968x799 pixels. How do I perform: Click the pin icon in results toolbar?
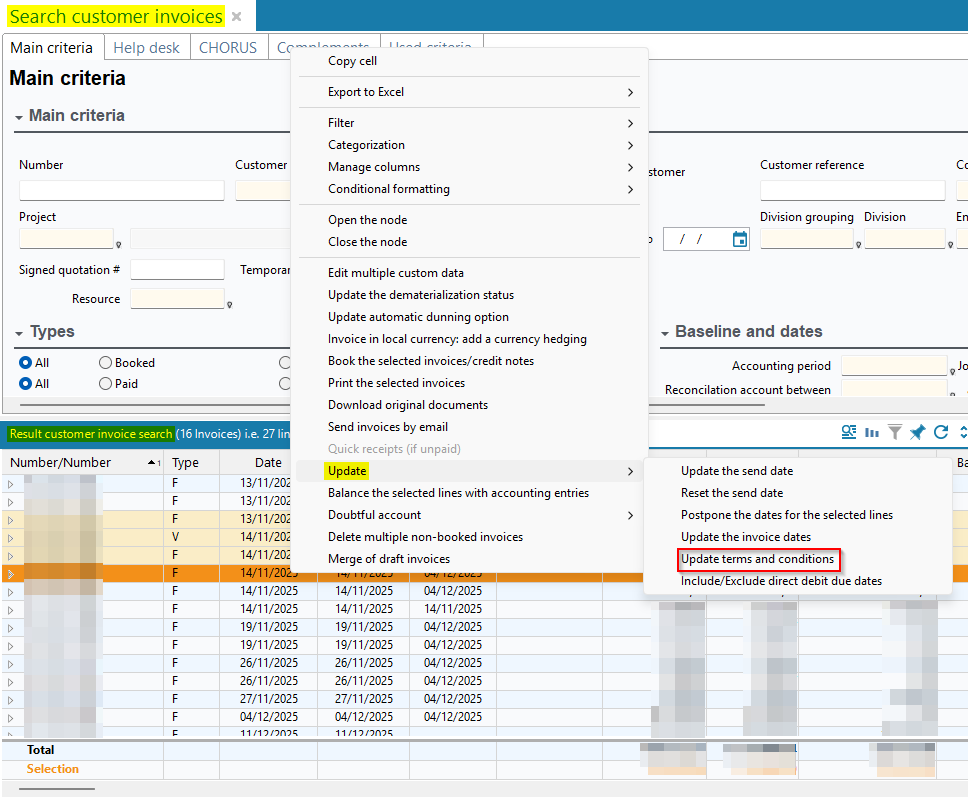tap(917, 432)
